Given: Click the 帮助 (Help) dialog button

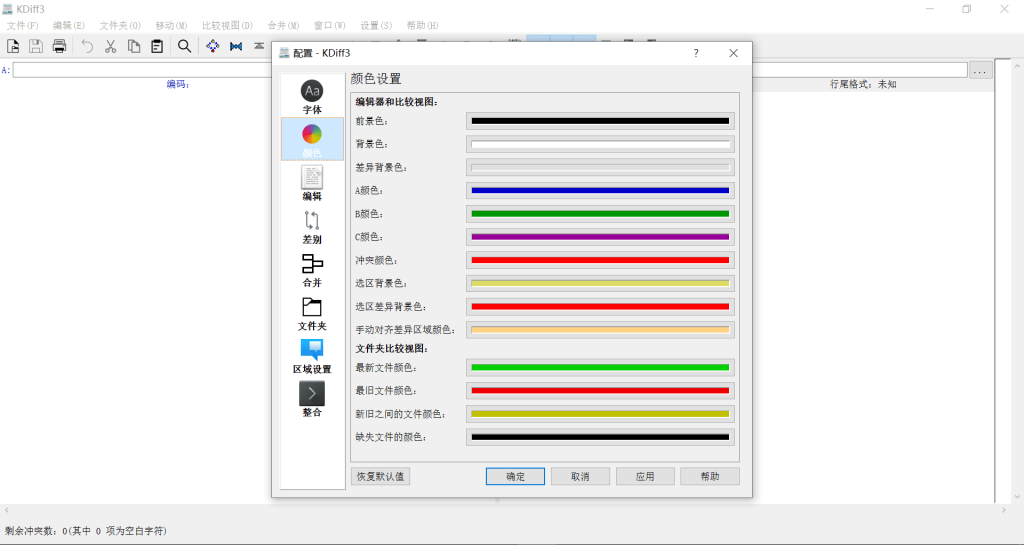Looking at the screenshot, I should coord(710,476).
